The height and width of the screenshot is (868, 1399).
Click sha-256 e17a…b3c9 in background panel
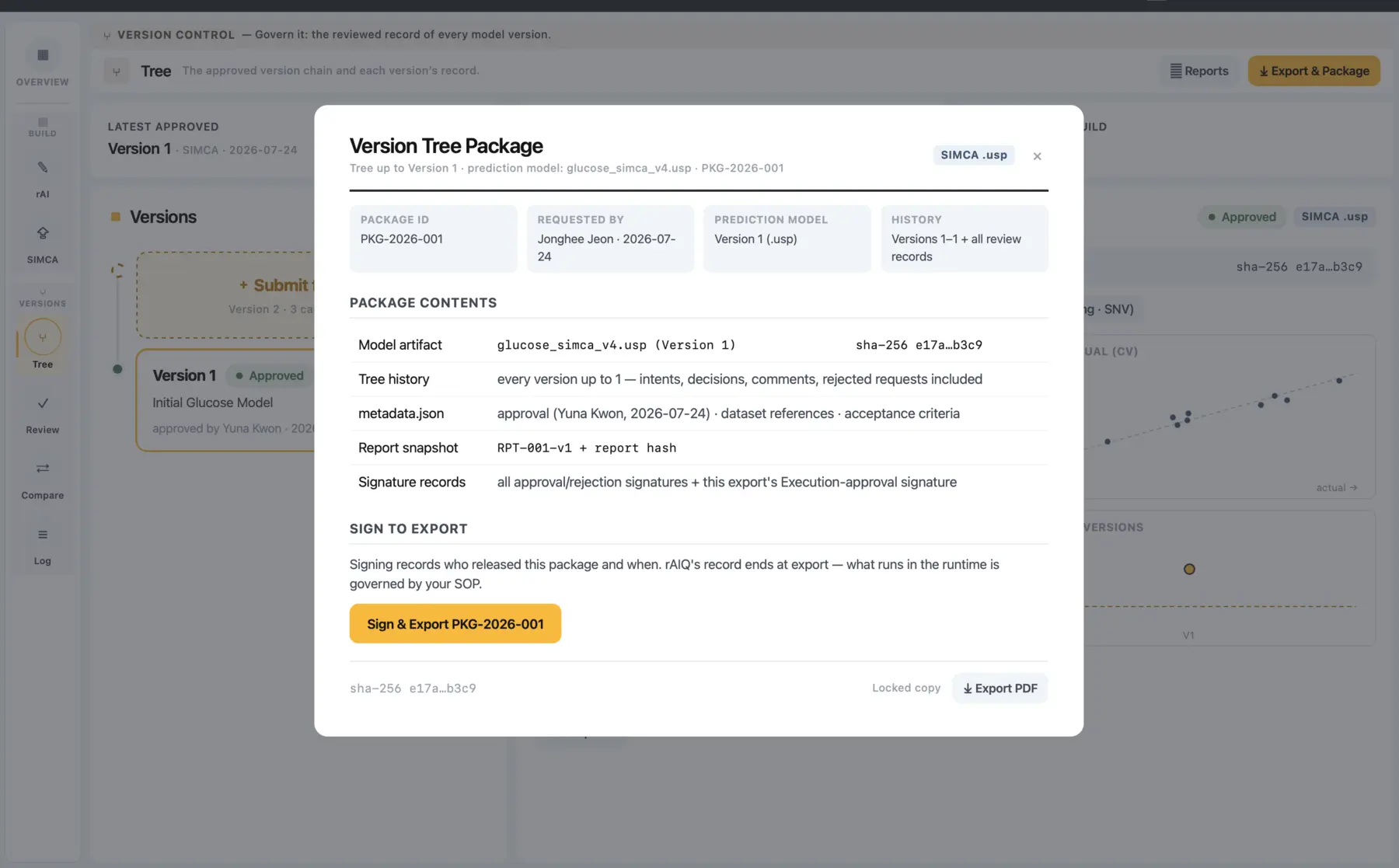[x=1299, y=267]
